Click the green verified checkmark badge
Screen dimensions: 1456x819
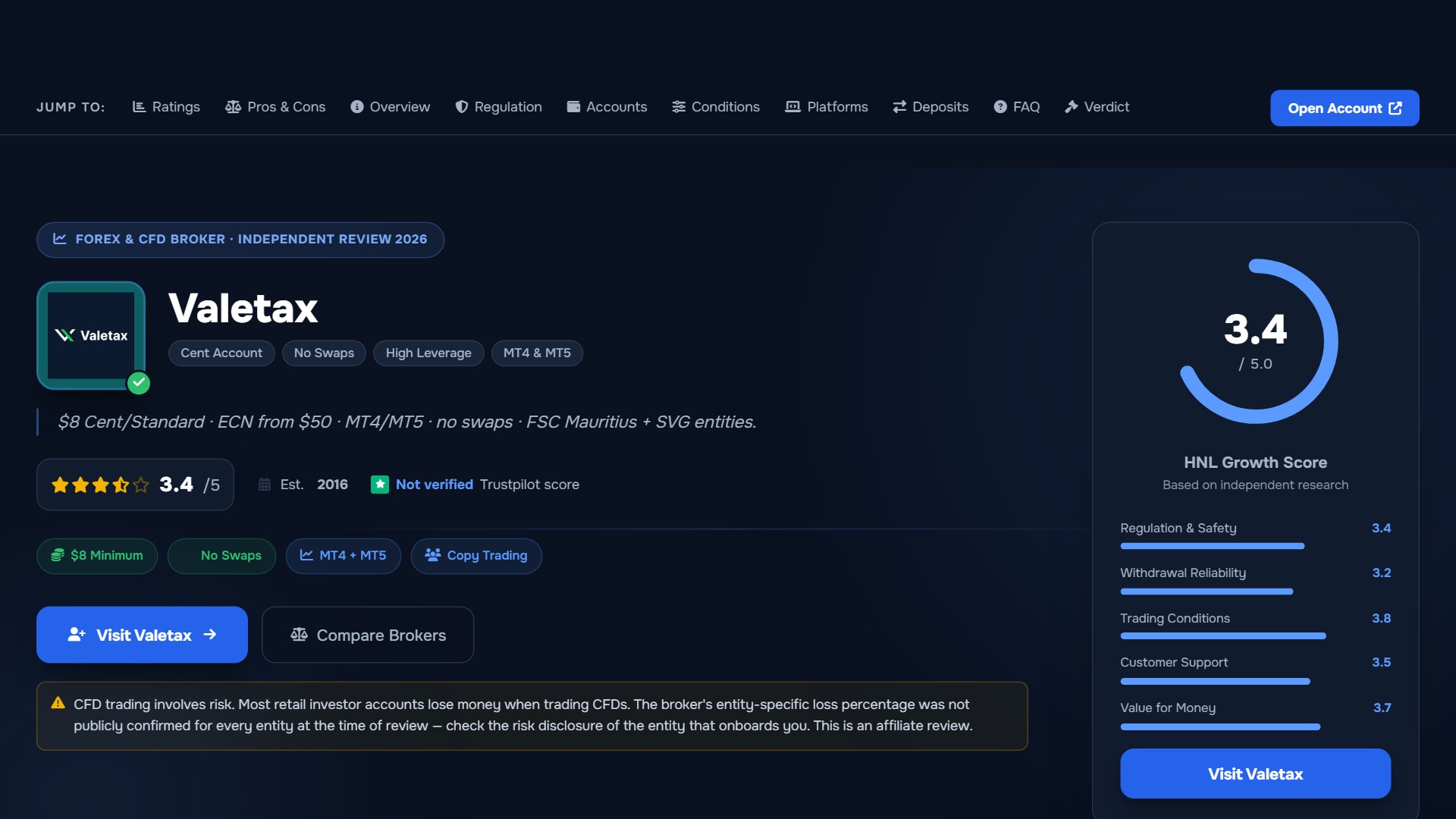click(138, 383)
